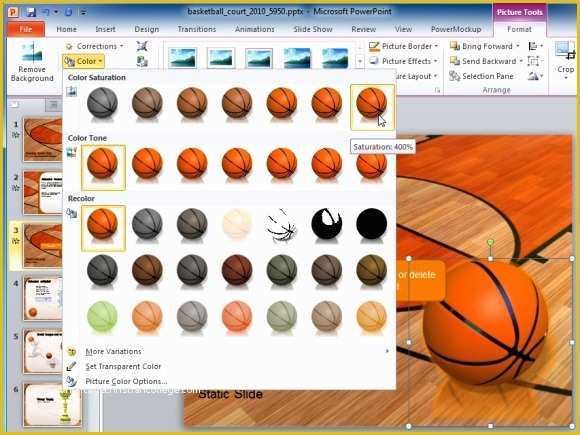Apply the third picture style thumbnail
This screenshot has height=435, width=580.
tap(259, 58)
